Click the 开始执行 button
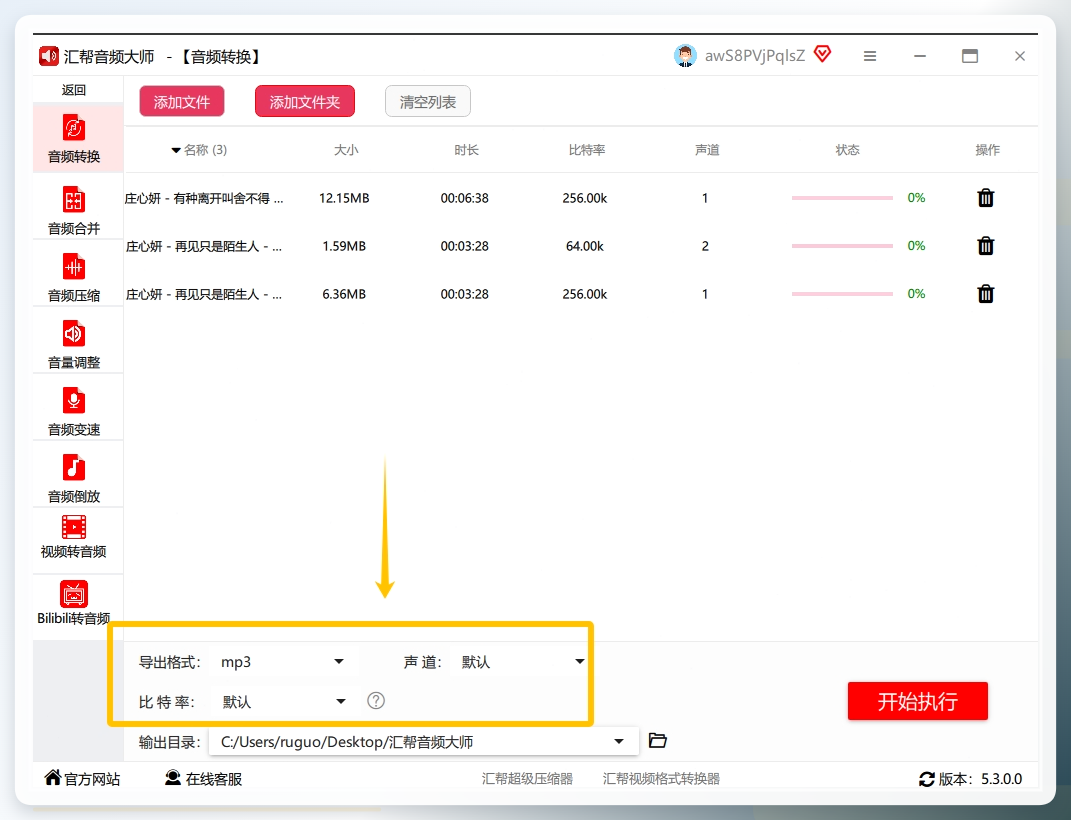This screenshot has width=1071, height=820. click(x=917, y=701)
